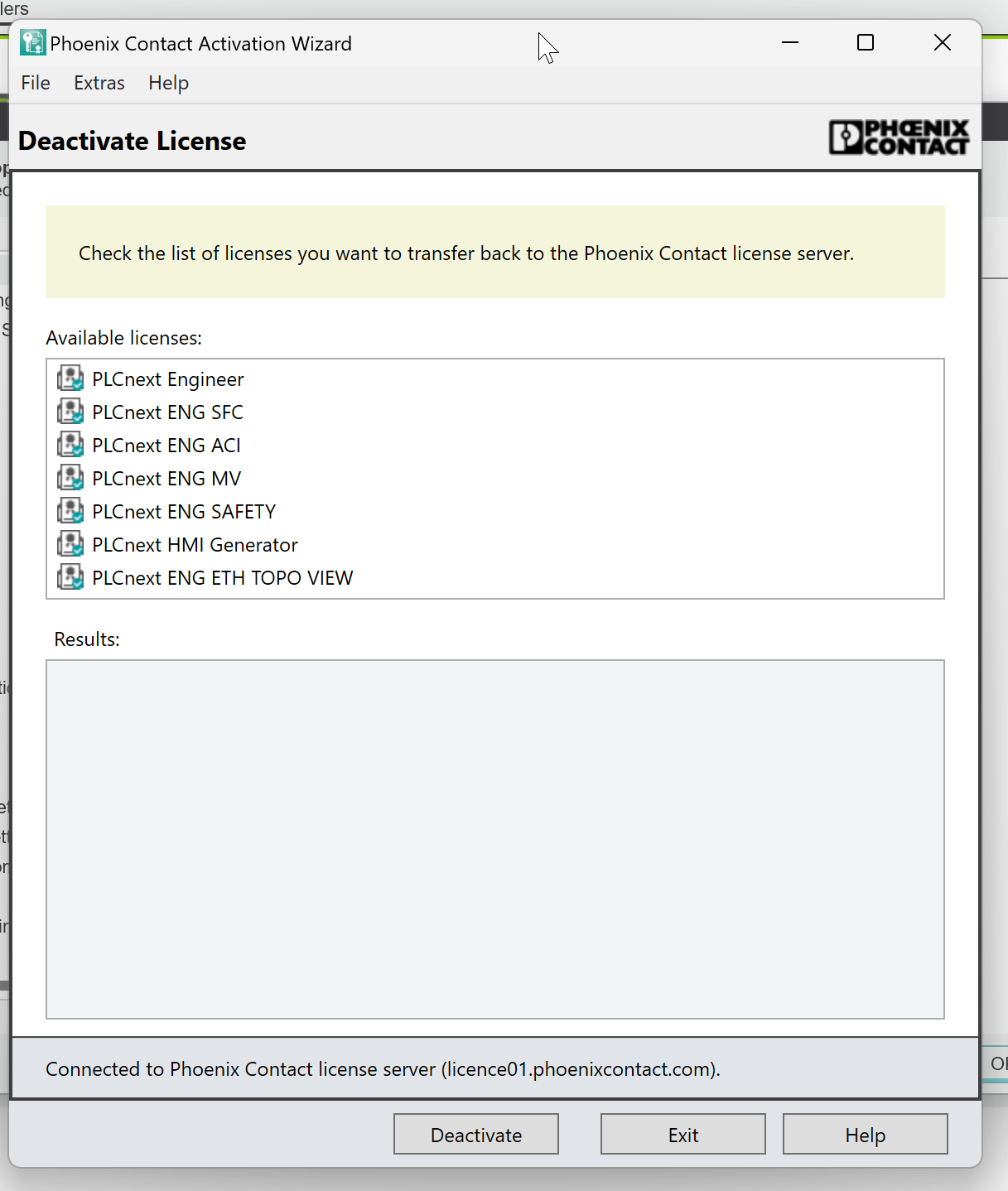
Task: Click the Results label
Action: pos(87,639)
